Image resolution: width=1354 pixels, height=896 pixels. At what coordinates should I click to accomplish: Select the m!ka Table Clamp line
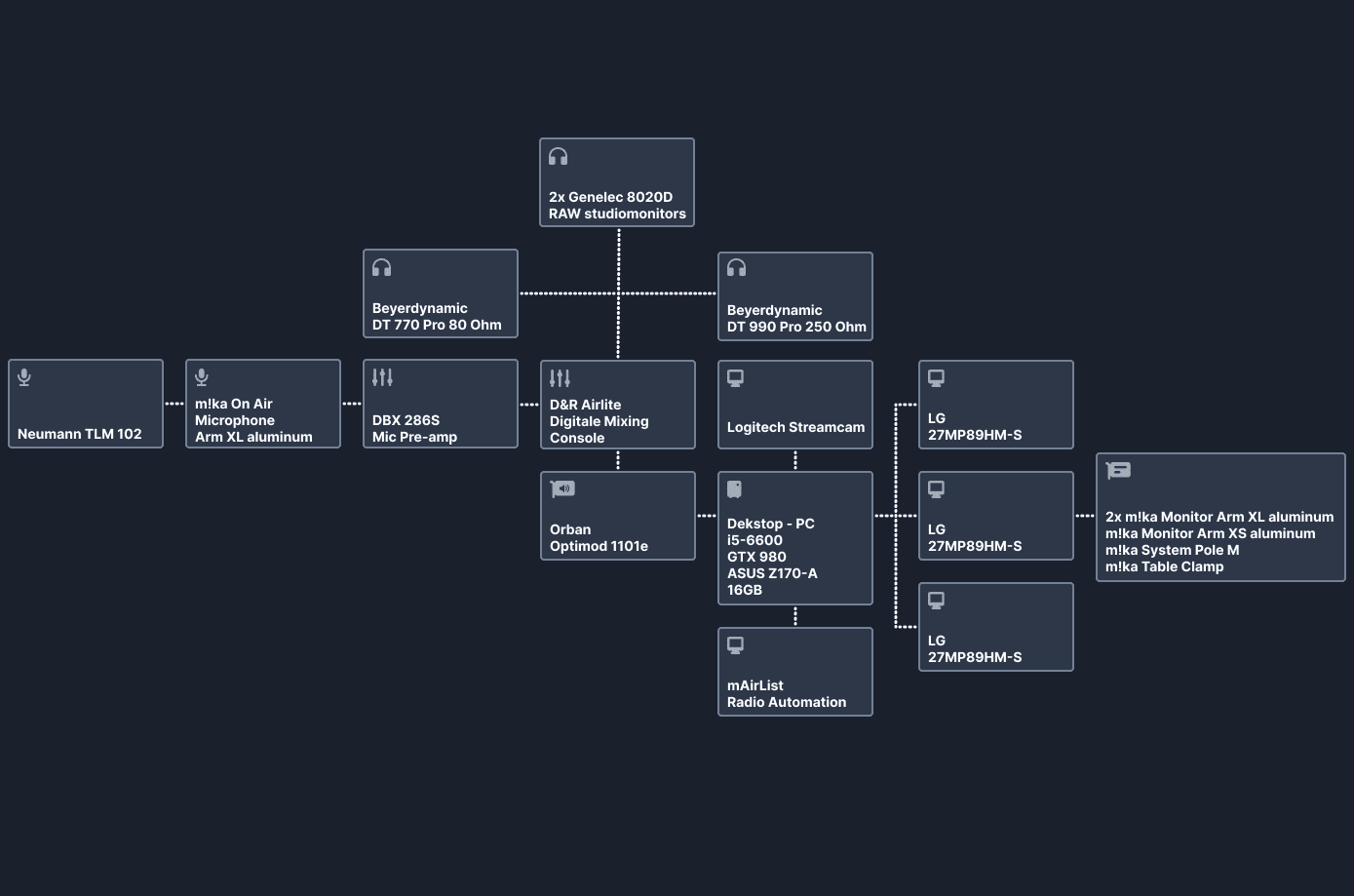[x=1164, y=566]
